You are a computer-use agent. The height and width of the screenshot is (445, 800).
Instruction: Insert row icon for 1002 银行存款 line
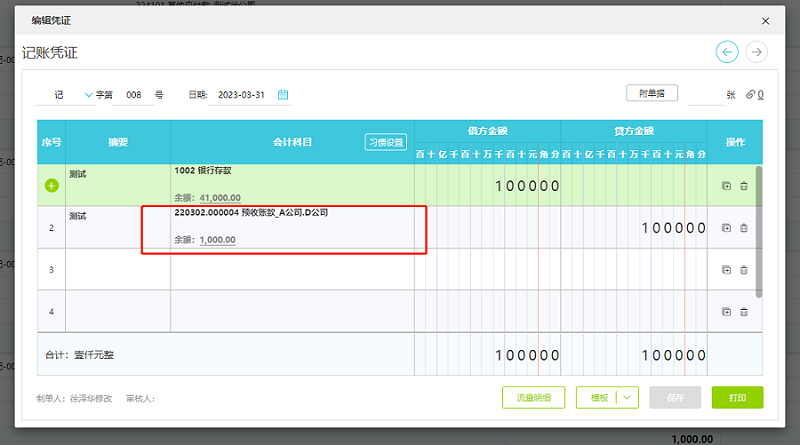(x=727, y=186)
